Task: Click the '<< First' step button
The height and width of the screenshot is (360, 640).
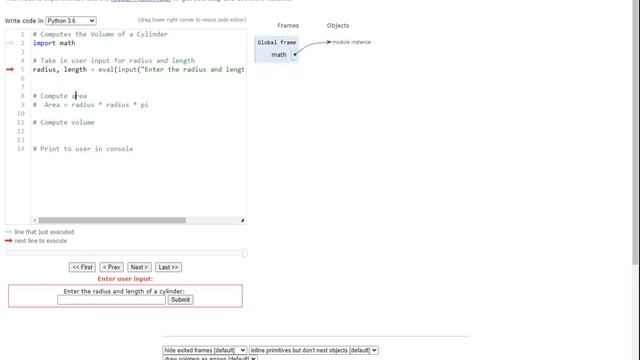Action: (82, 267)
